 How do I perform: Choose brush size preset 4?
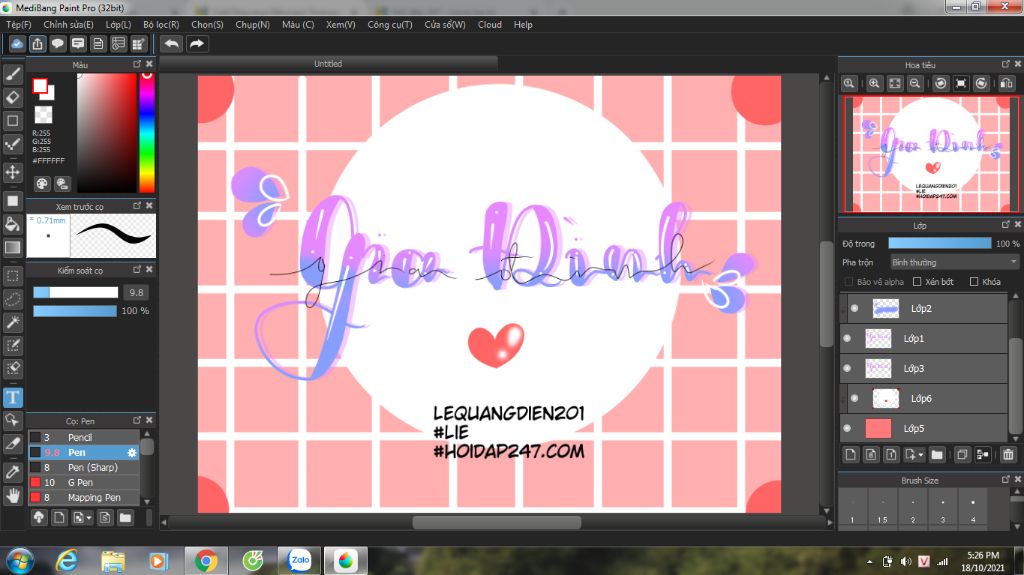(x=972, y=510)
